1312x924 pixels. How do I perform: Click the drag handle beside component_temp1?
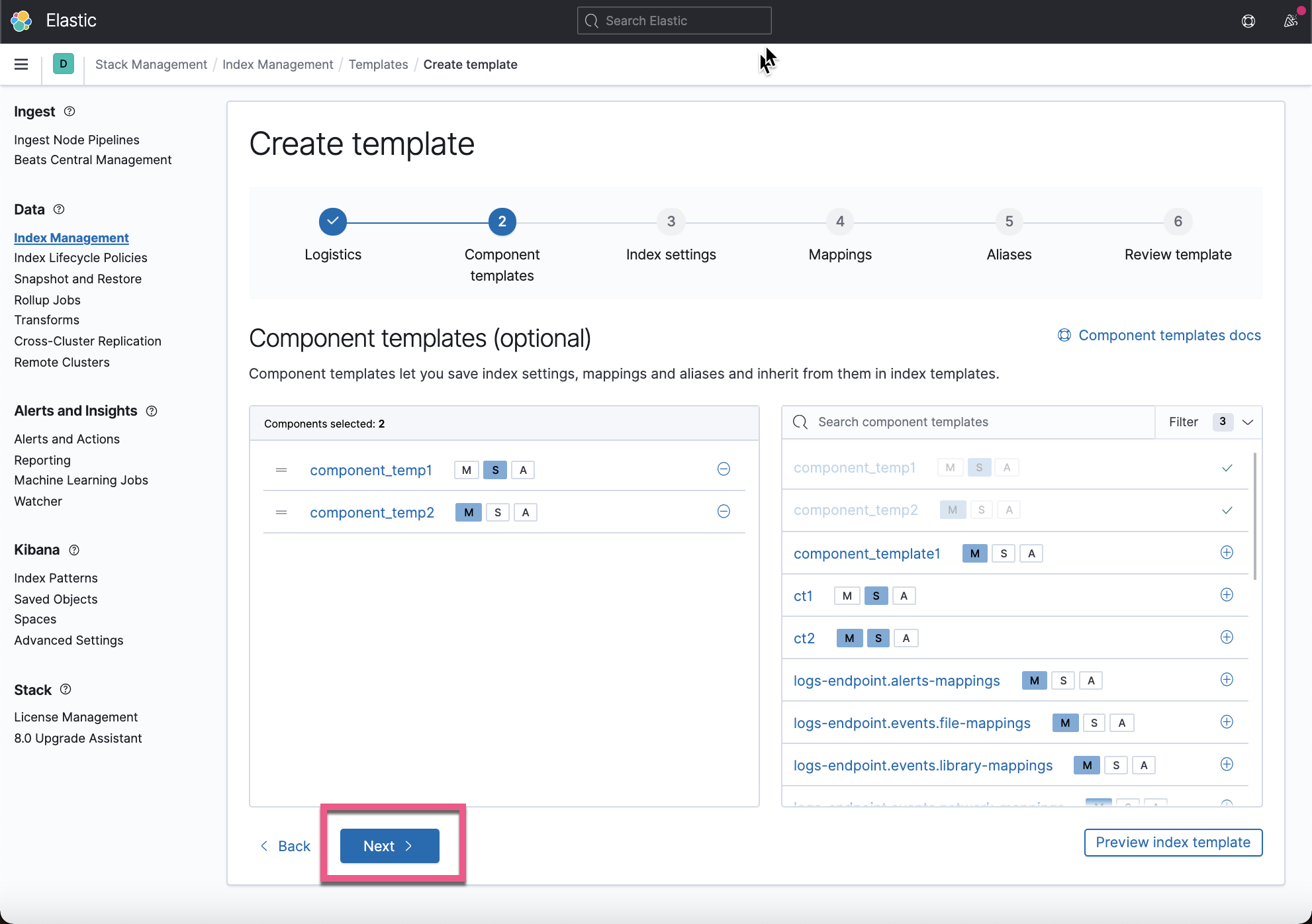281,470
